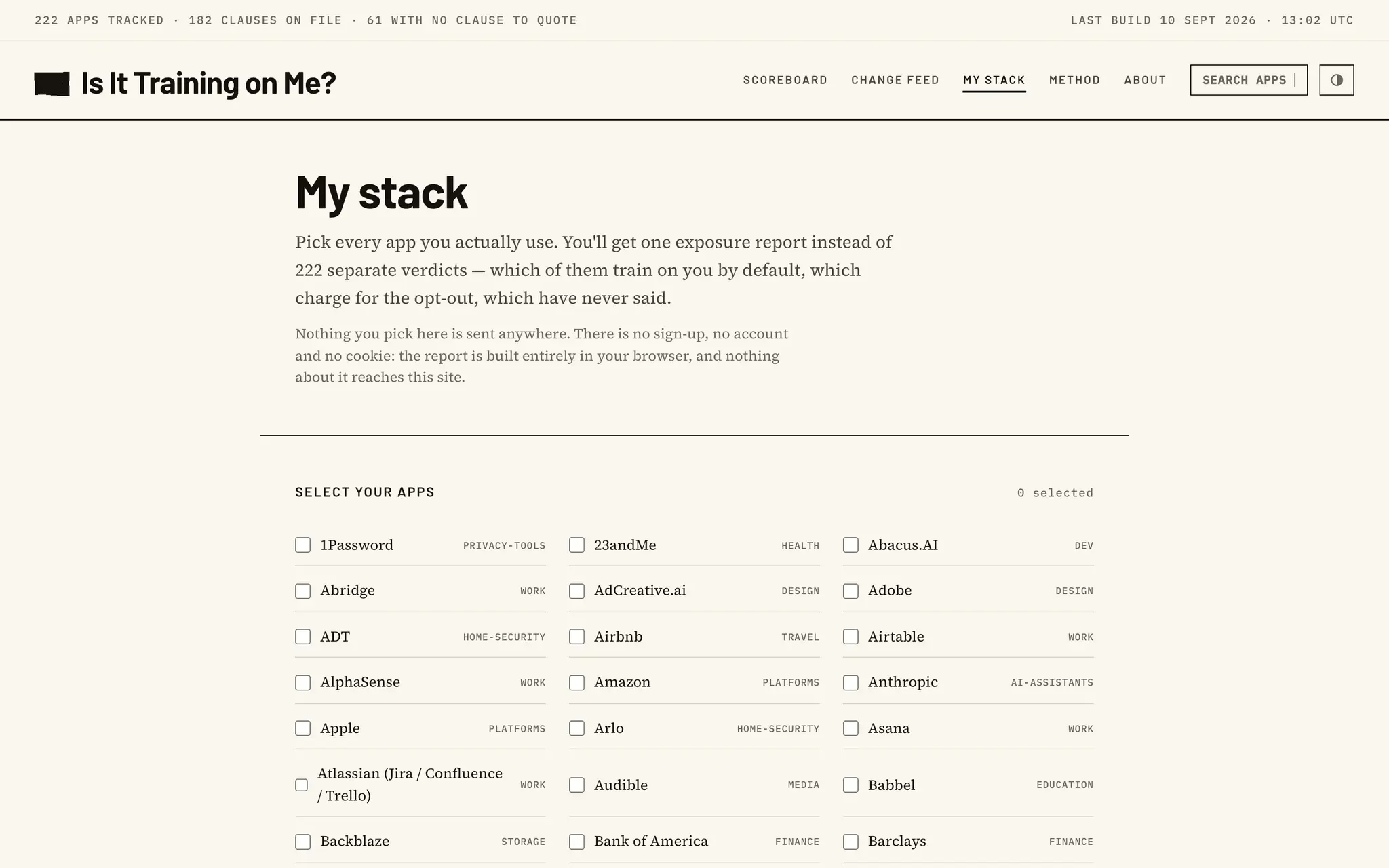Open the 'Is It Training on Me?' home link
This screenshot has width=1389, height=868.
(208, 83)
